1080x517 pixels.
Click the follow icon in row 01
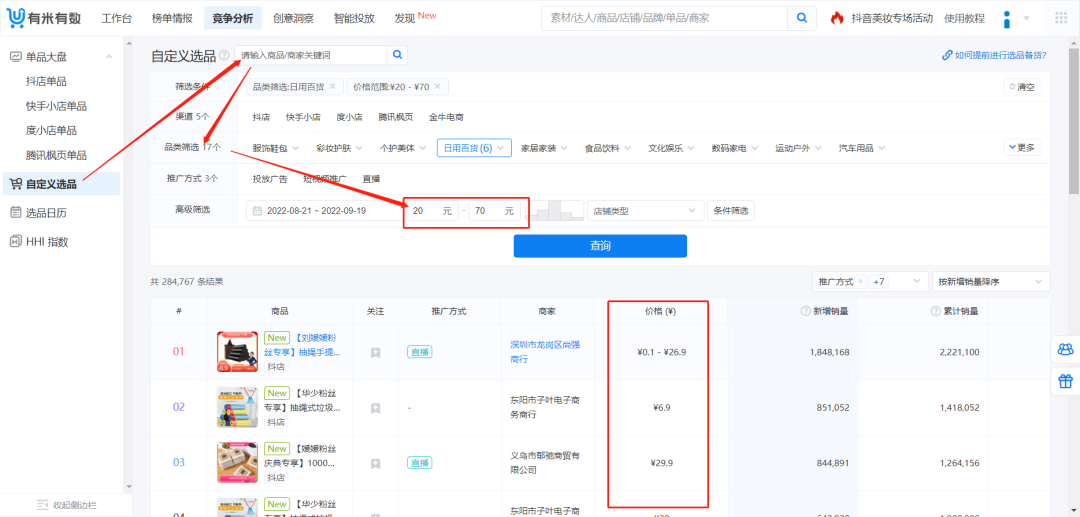pyautogui.click(x=375, y=352)
